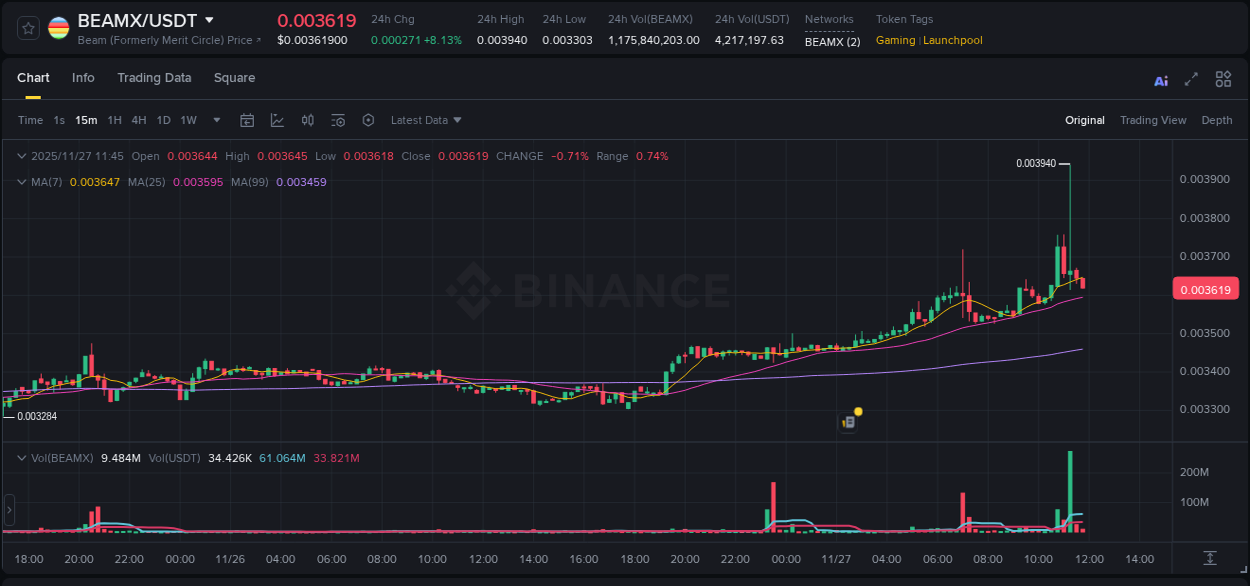Click the red current price label 0.003619
Viewport: 1250px width, 586px height.
tap(1206, 288)
